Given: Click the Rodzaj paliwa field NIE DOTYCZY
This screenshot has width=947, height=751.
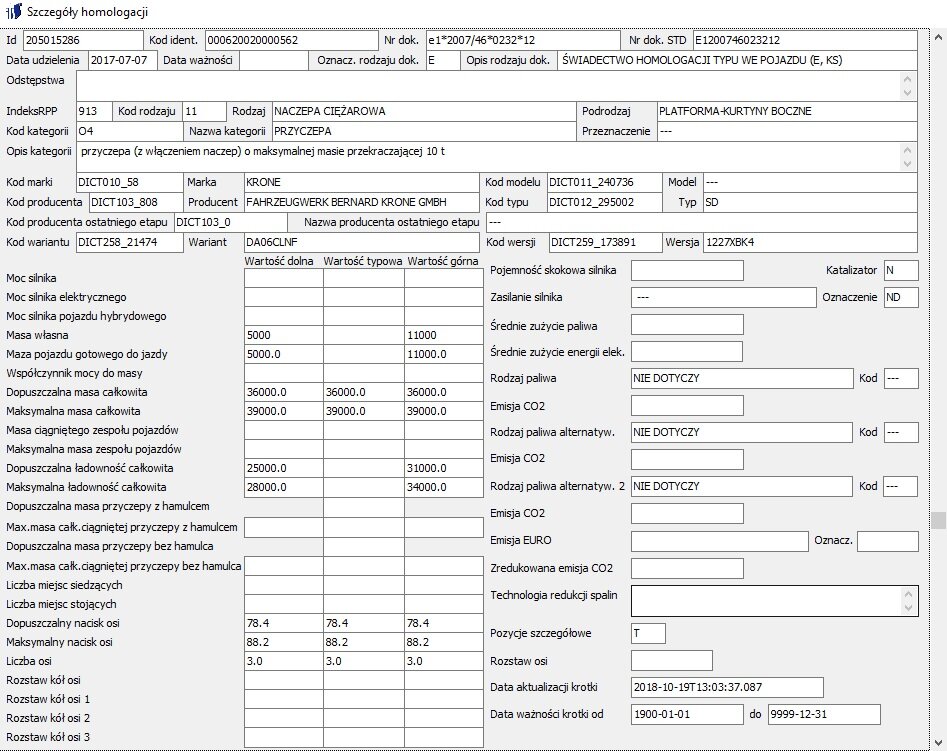Looking at the screenshot, I should (742, 378).
